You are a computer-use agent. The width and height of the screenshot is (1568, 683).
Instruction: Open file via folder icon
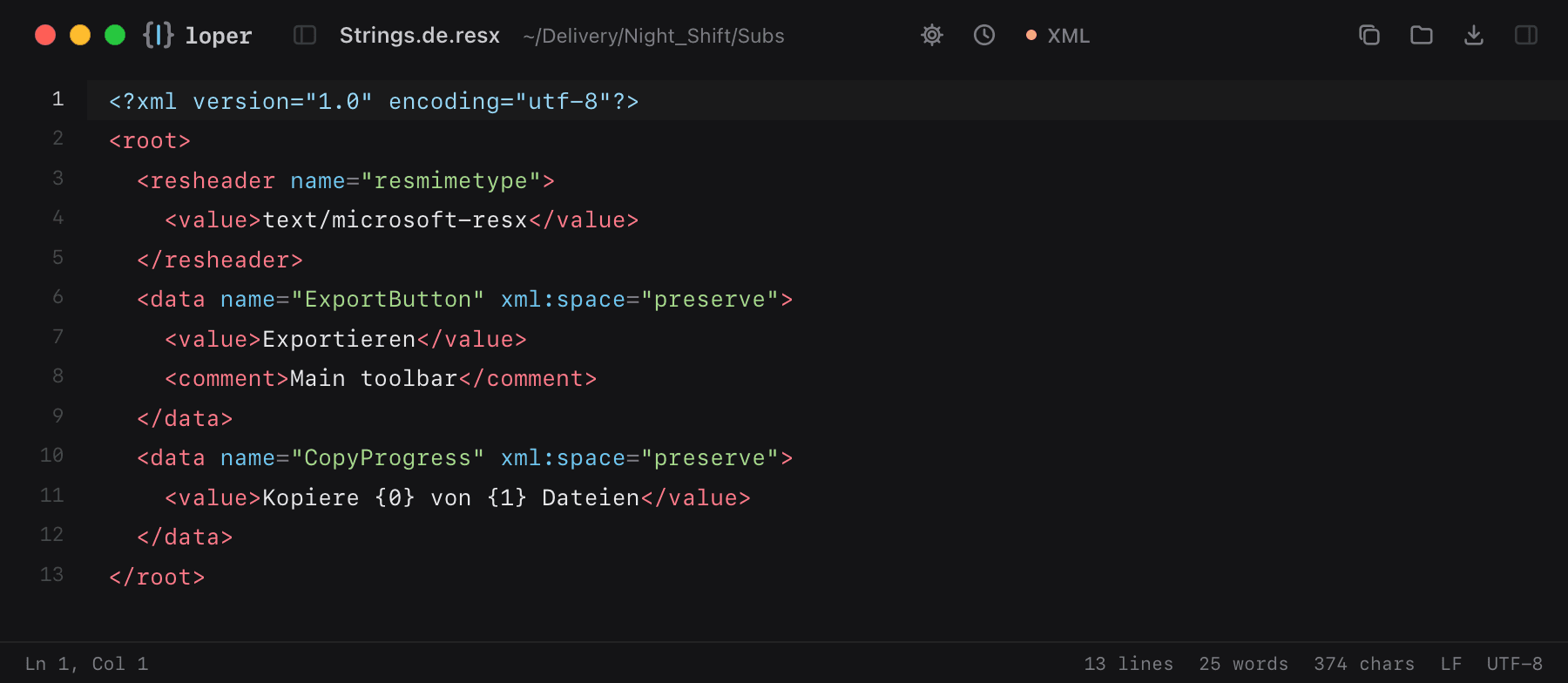[1422, 35]
